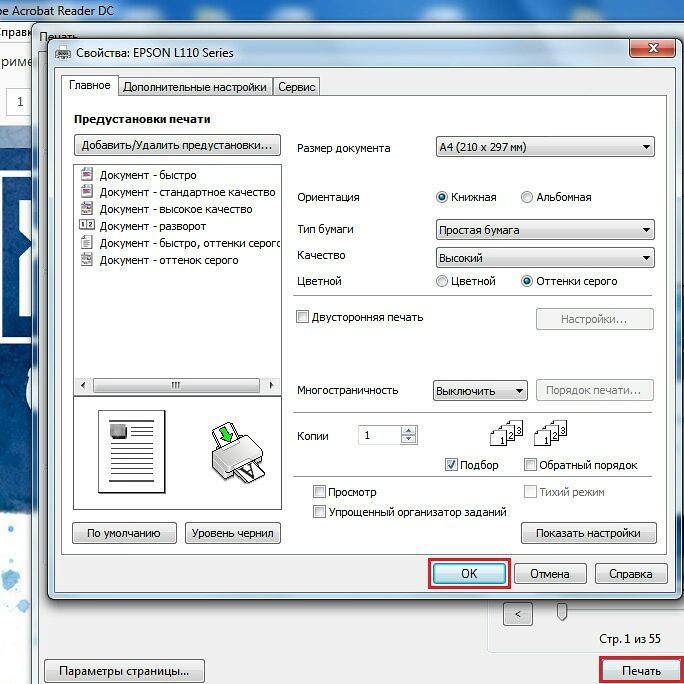Click the copies order icon above Обратный порядок

[551, 433]
